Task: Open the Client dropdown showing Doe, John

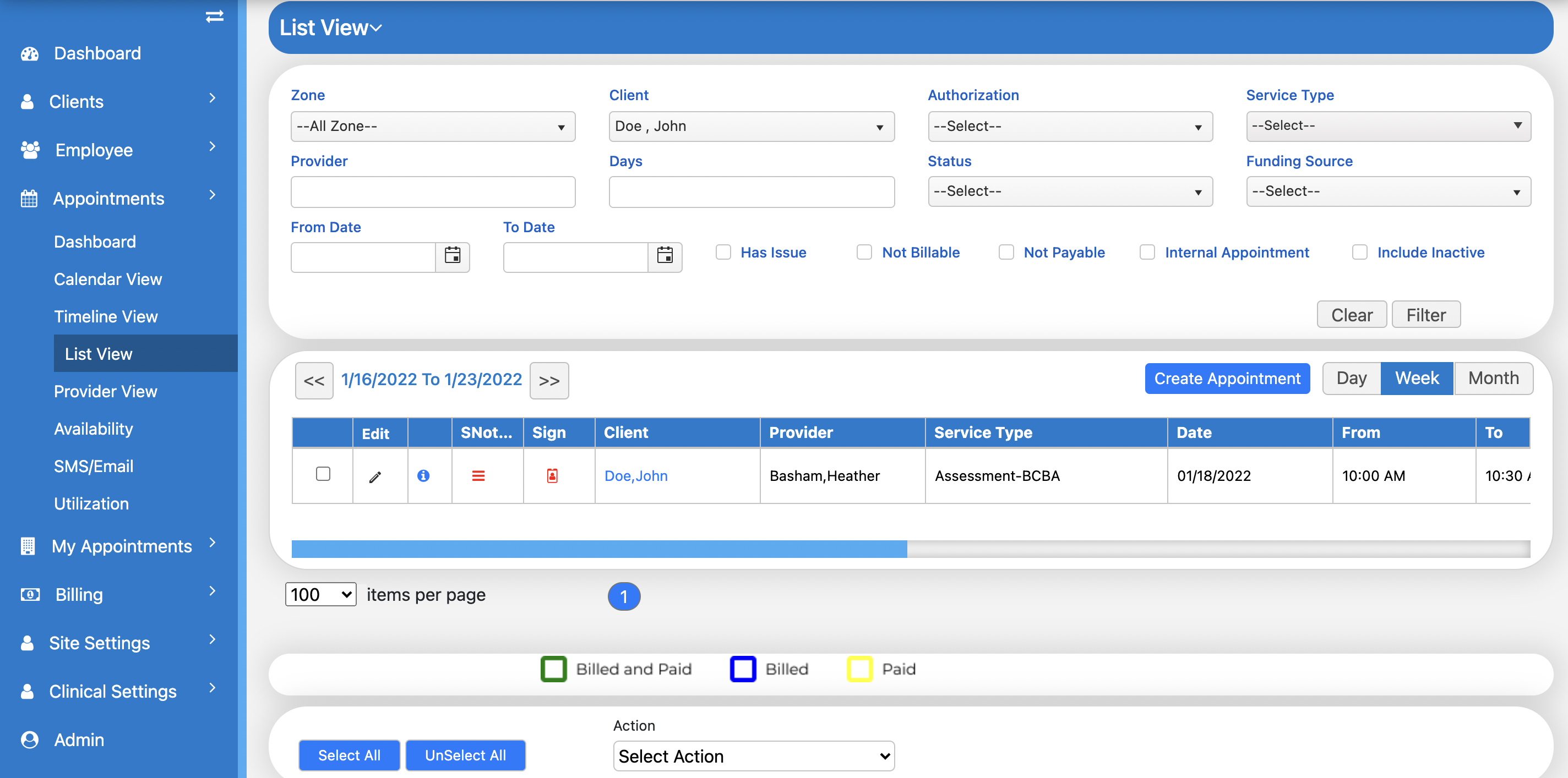Action: pos(750,127)
